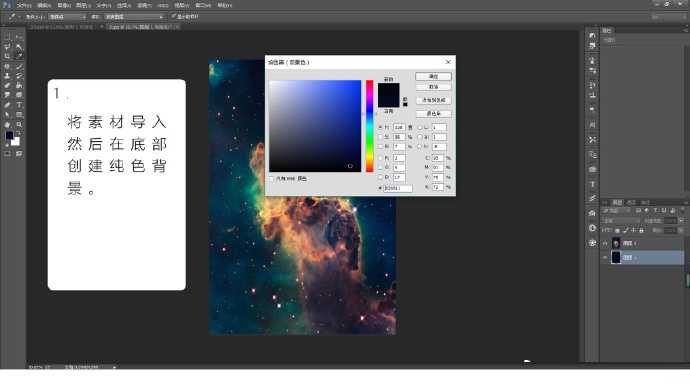Click the Color Libraries button
This screenshot has height=388, width=690.
(x=433, y=114)
